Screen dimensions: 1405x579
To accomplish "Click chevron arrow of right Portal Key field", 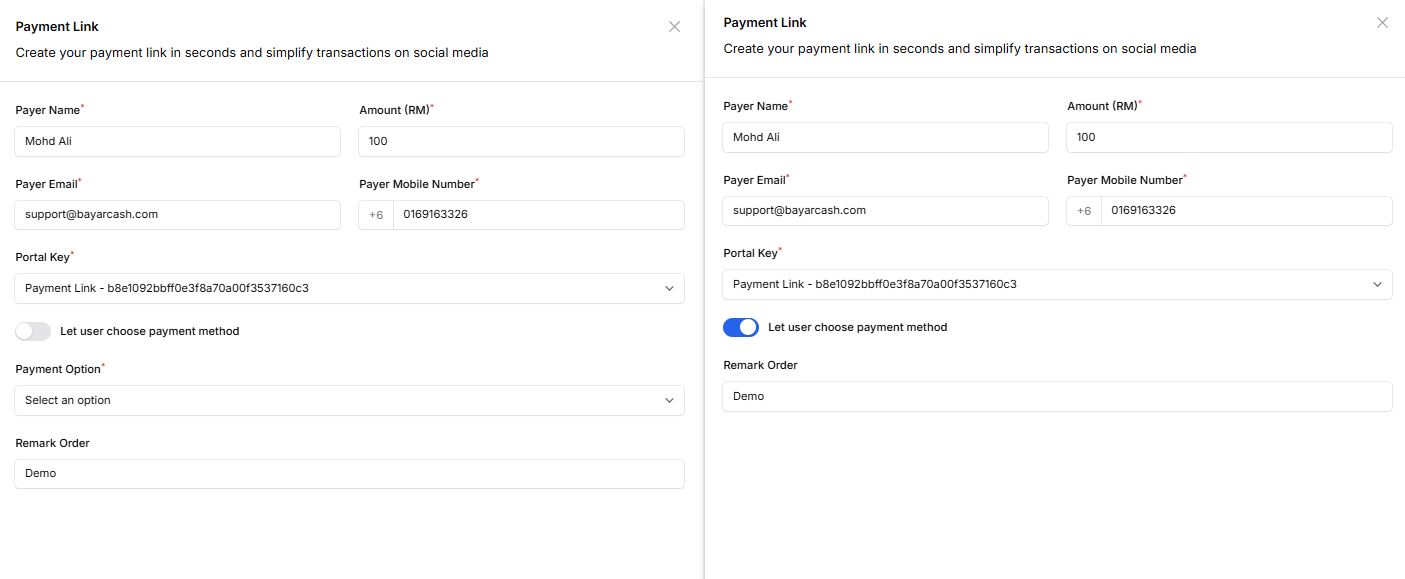I will point(1377,285).
